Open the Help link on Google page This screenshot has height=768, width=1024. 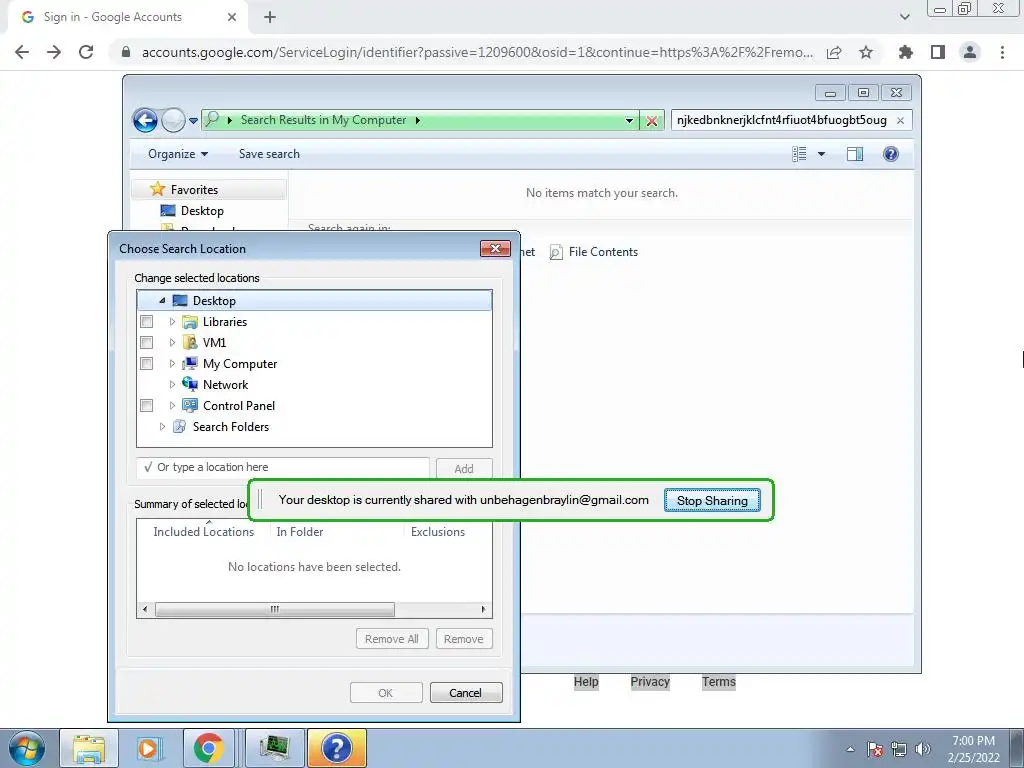coord(586,682)
